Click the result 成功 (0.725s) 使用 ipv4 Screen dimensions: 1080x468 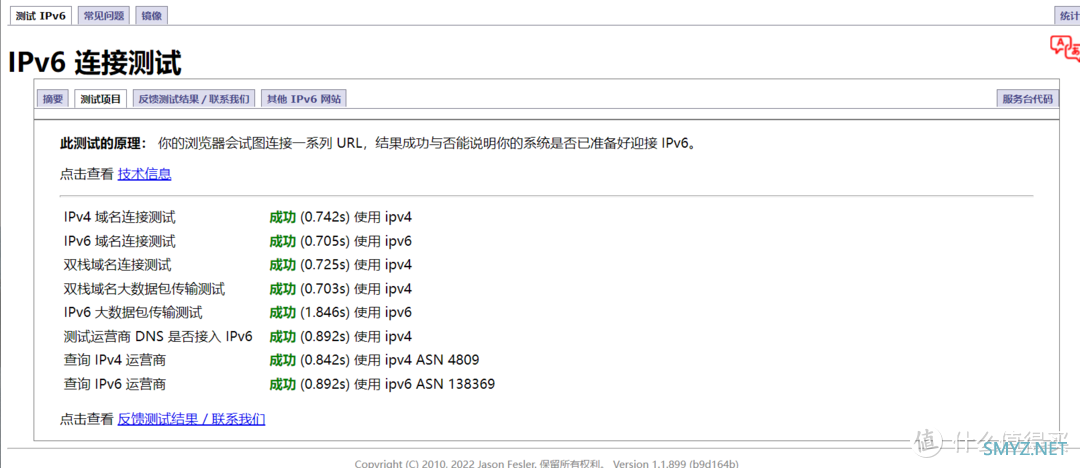point(341,265)
